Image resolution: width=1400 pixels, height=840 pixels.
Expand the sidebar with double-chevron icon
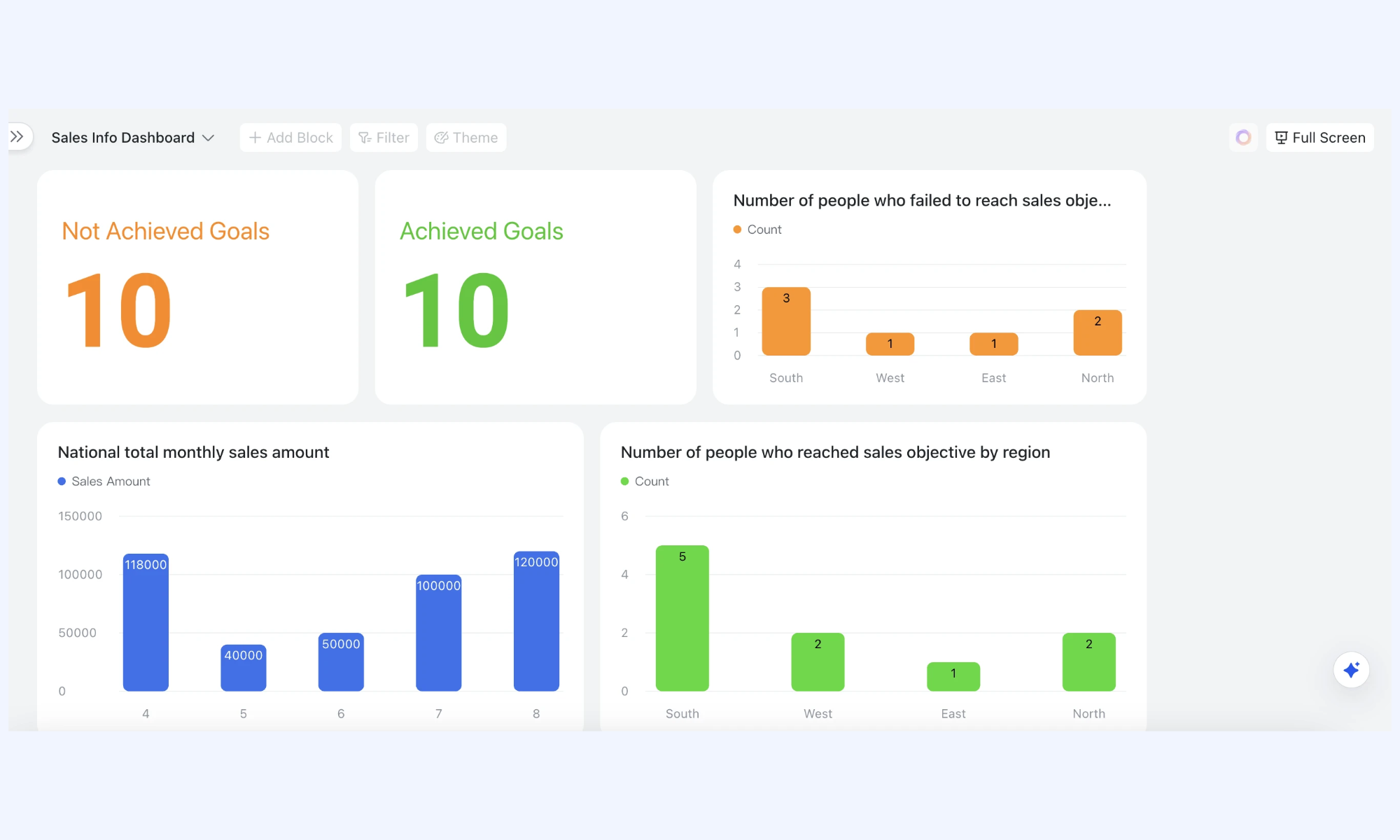click(x=17, y=136)
